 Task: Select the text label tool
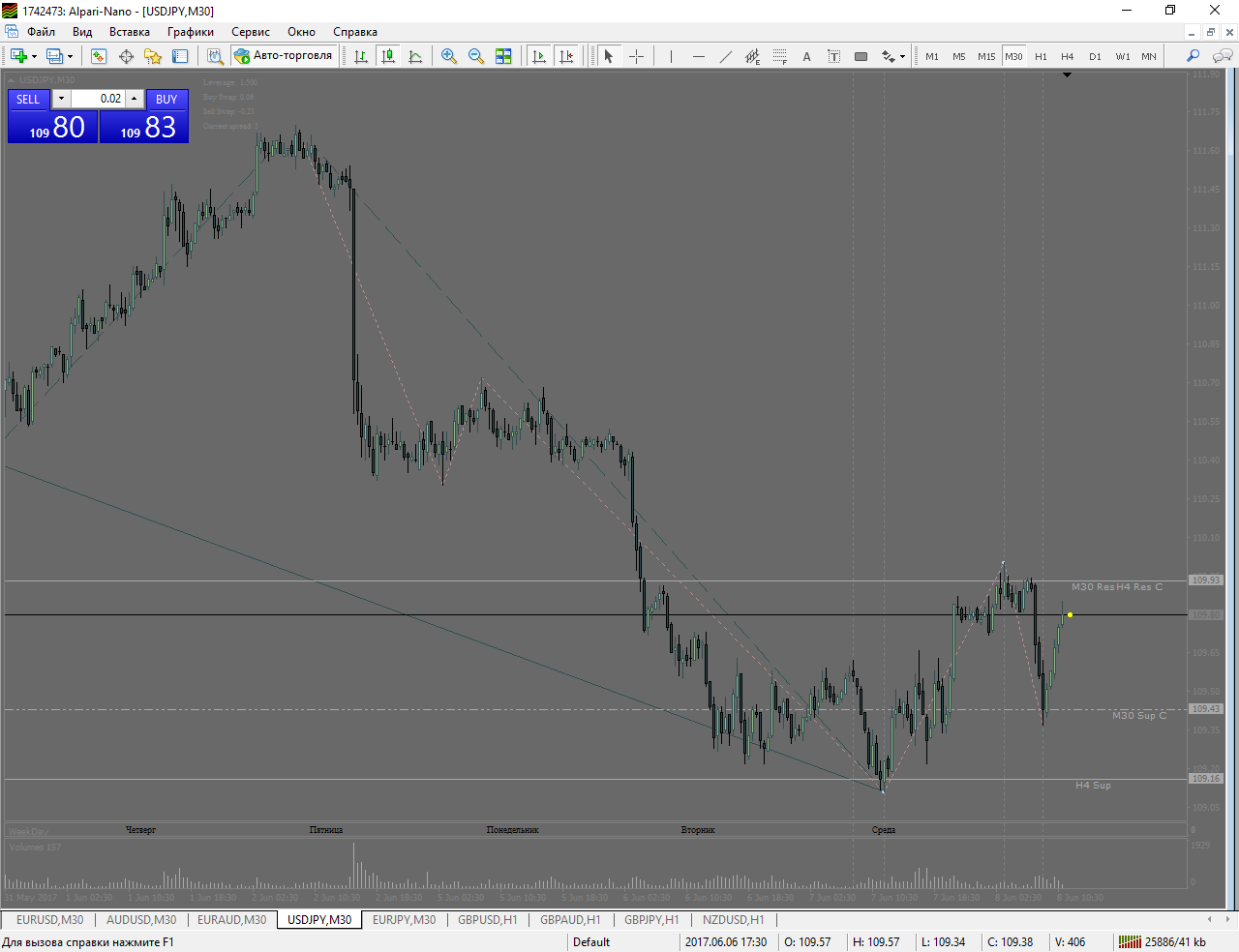833,56
